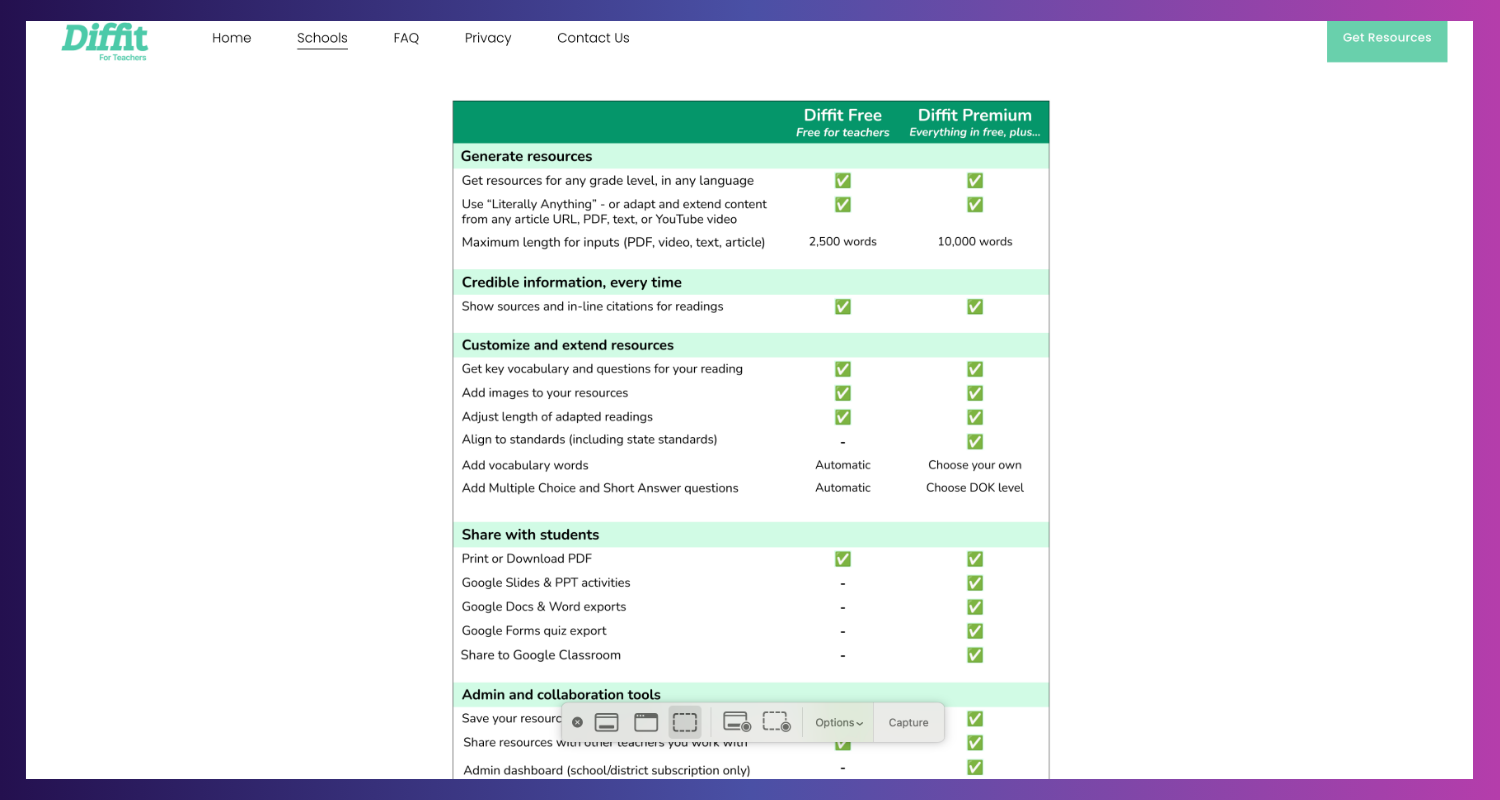This screenshot has width=1500, height=800.
Task: Select Record Selected Portion icon
Action: (x=777, y=722)
